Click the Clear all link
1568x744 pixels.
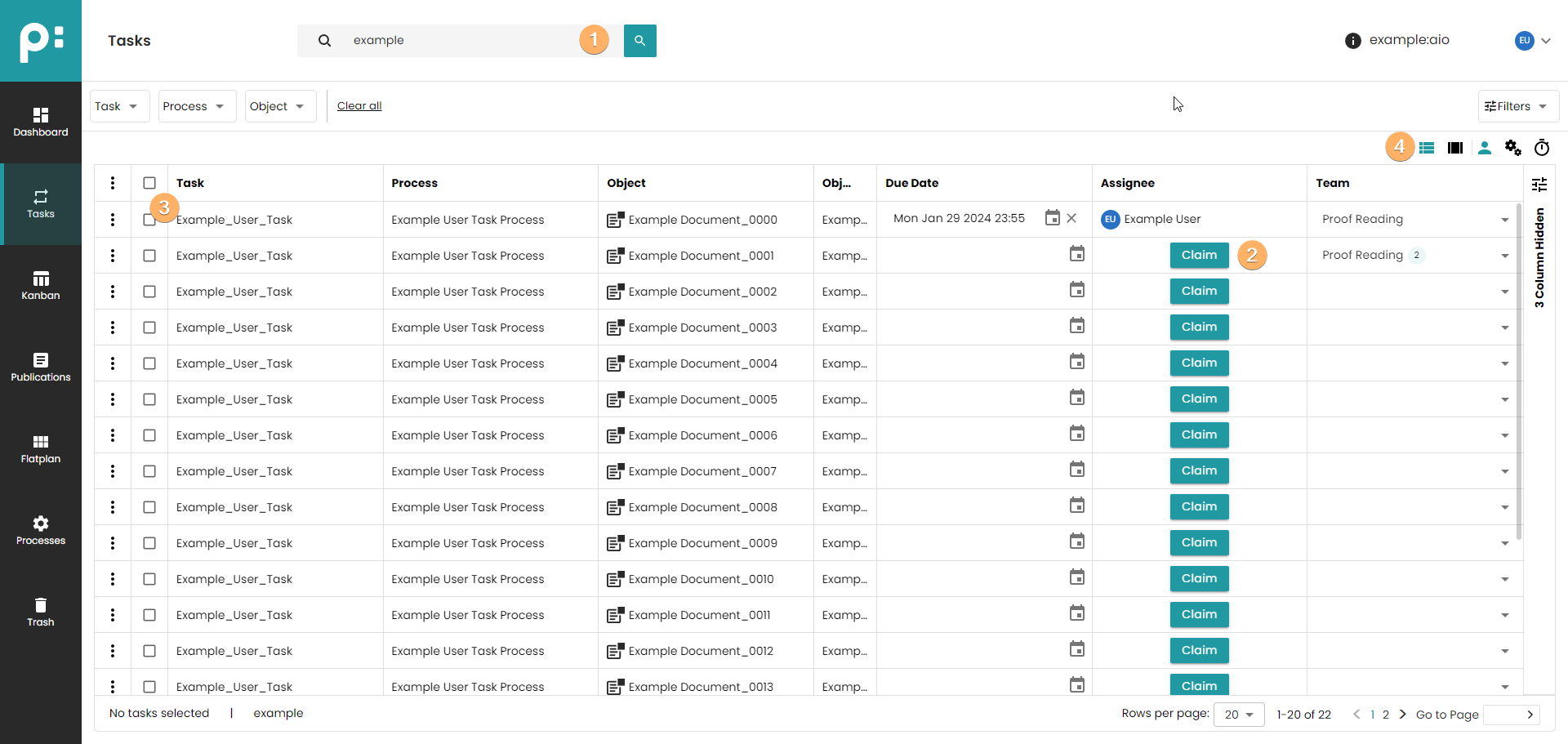(359, 106)
